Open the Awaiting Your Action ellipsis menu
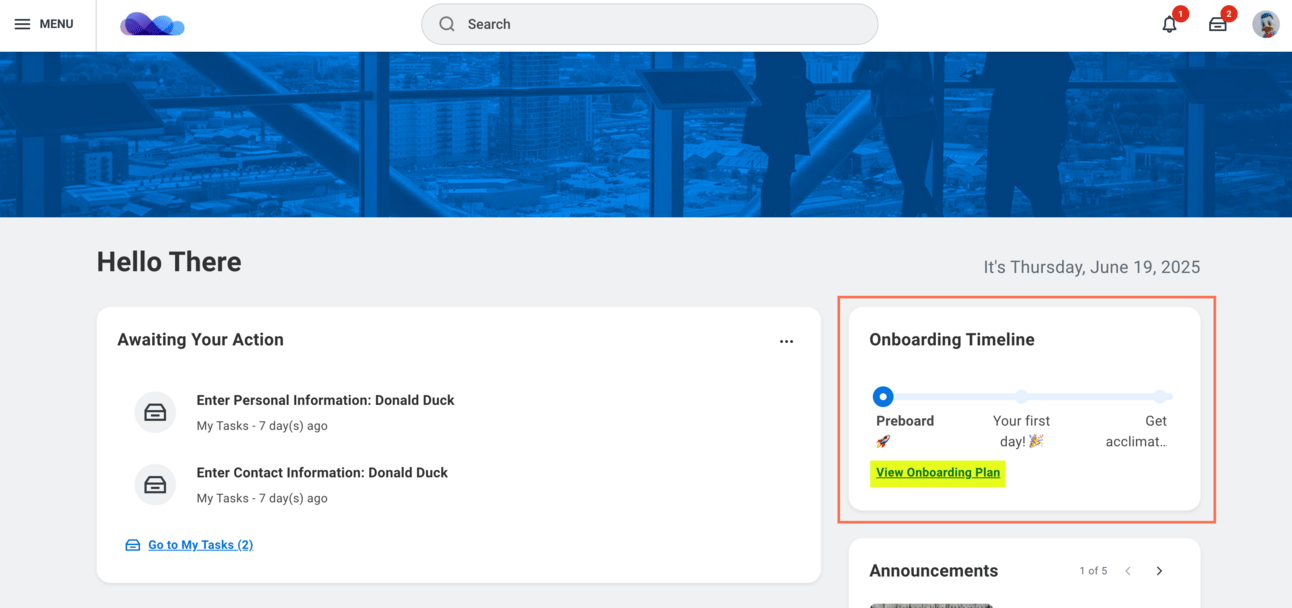This screenshot has width=1292, height=608. click(x=786, y=341)
